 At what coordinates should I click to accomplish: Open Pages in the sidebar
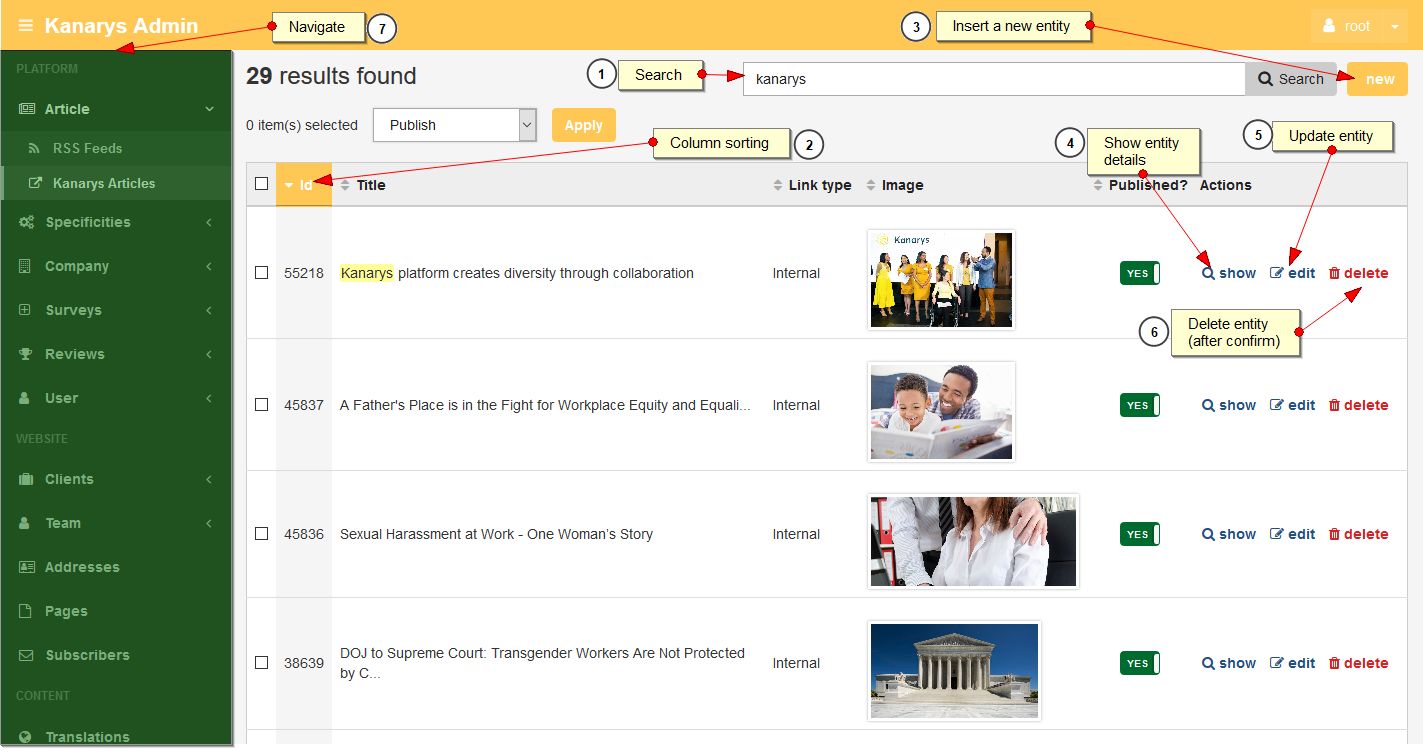(x=116, y=611)
